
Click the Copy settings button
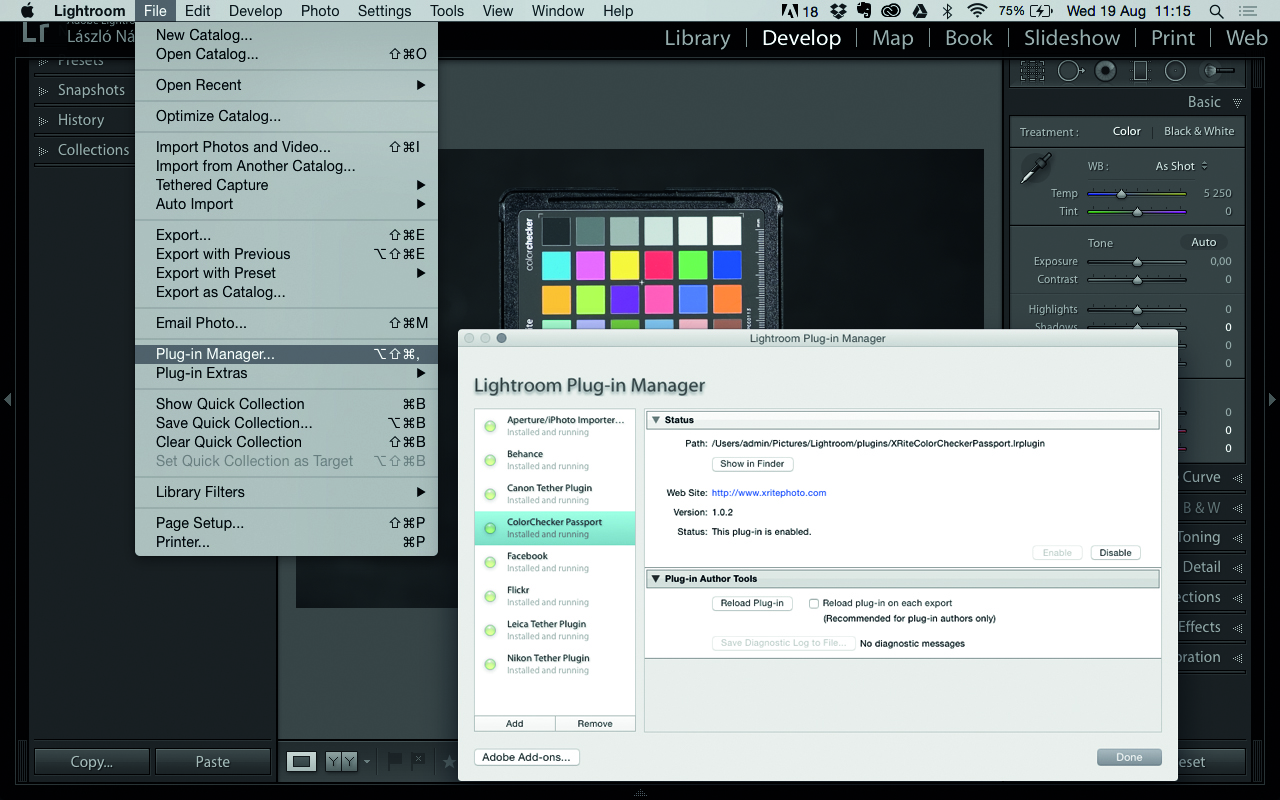click(91, 762)
